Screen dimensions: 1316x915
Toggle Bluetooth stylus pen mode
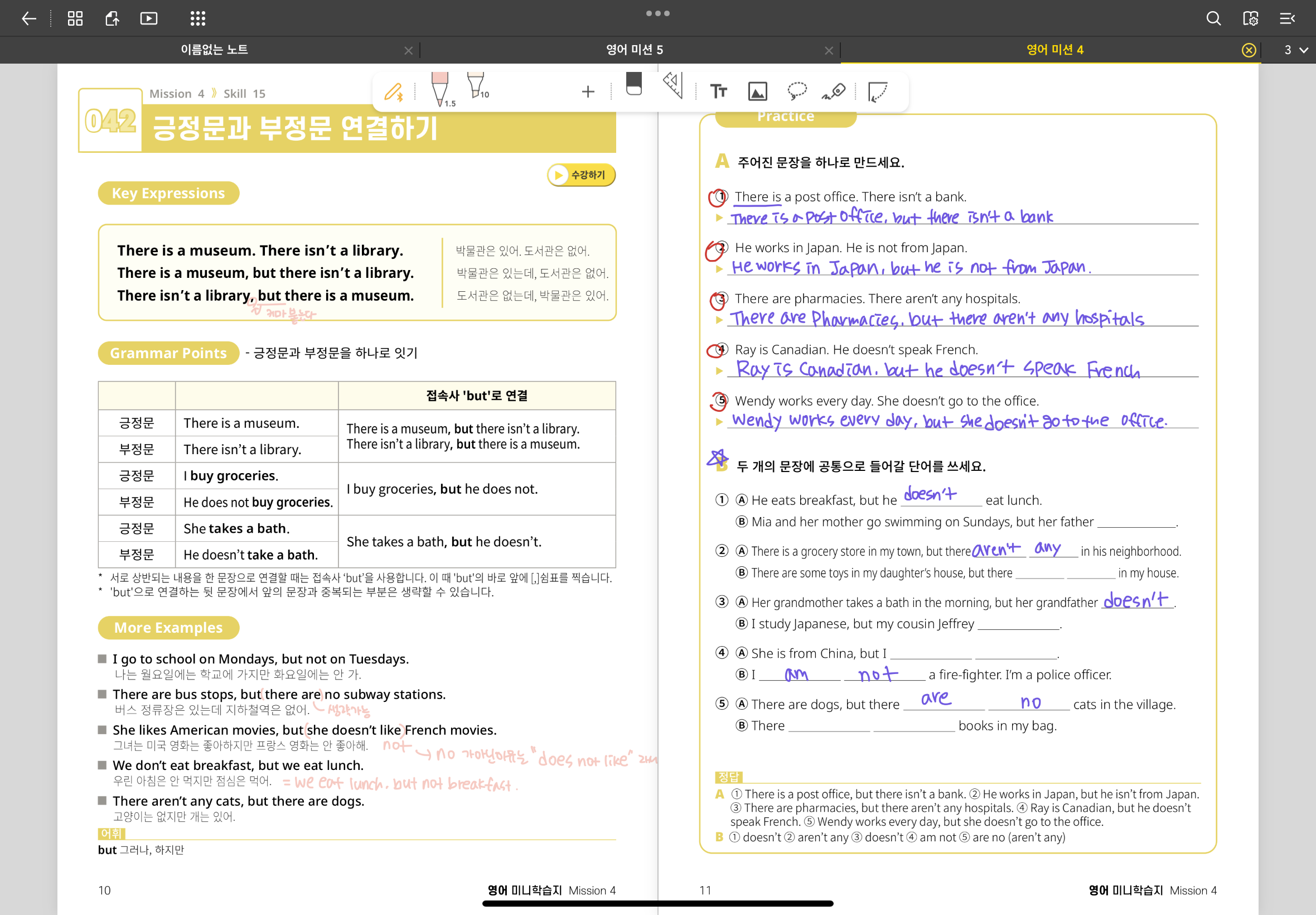click(394, 92)
